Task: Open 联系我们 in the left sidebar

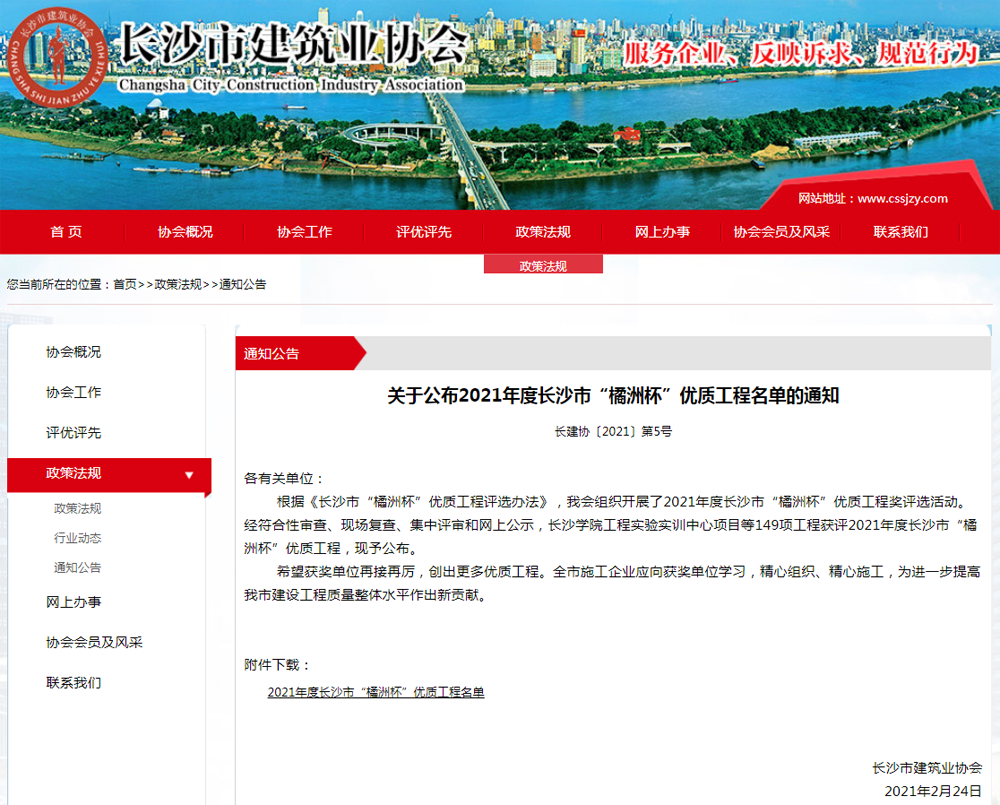Action: point(73,683)
